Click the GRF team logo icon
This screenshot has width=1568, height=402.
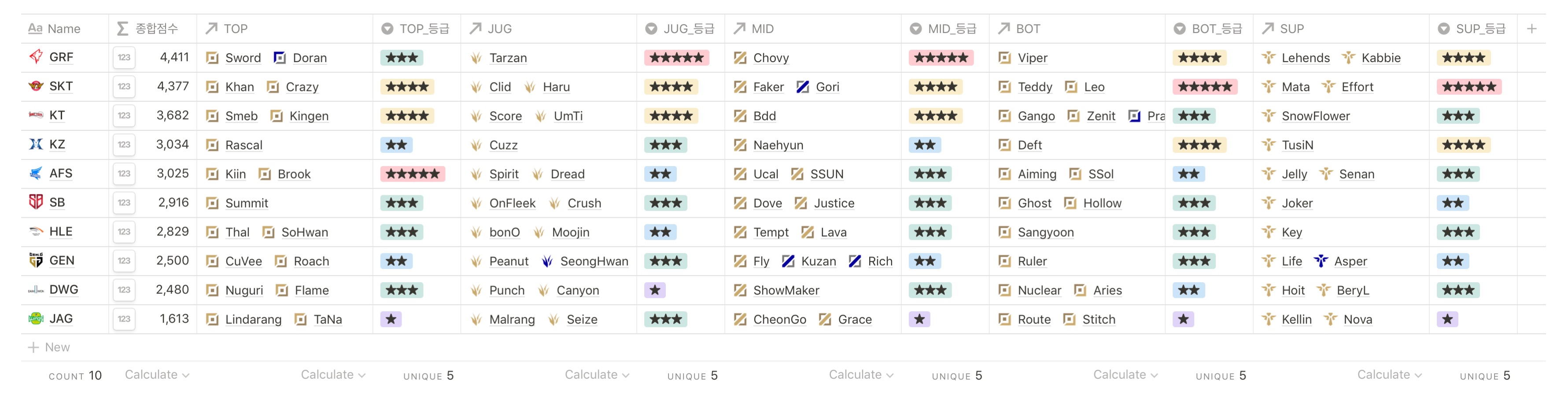click(36, 57)
